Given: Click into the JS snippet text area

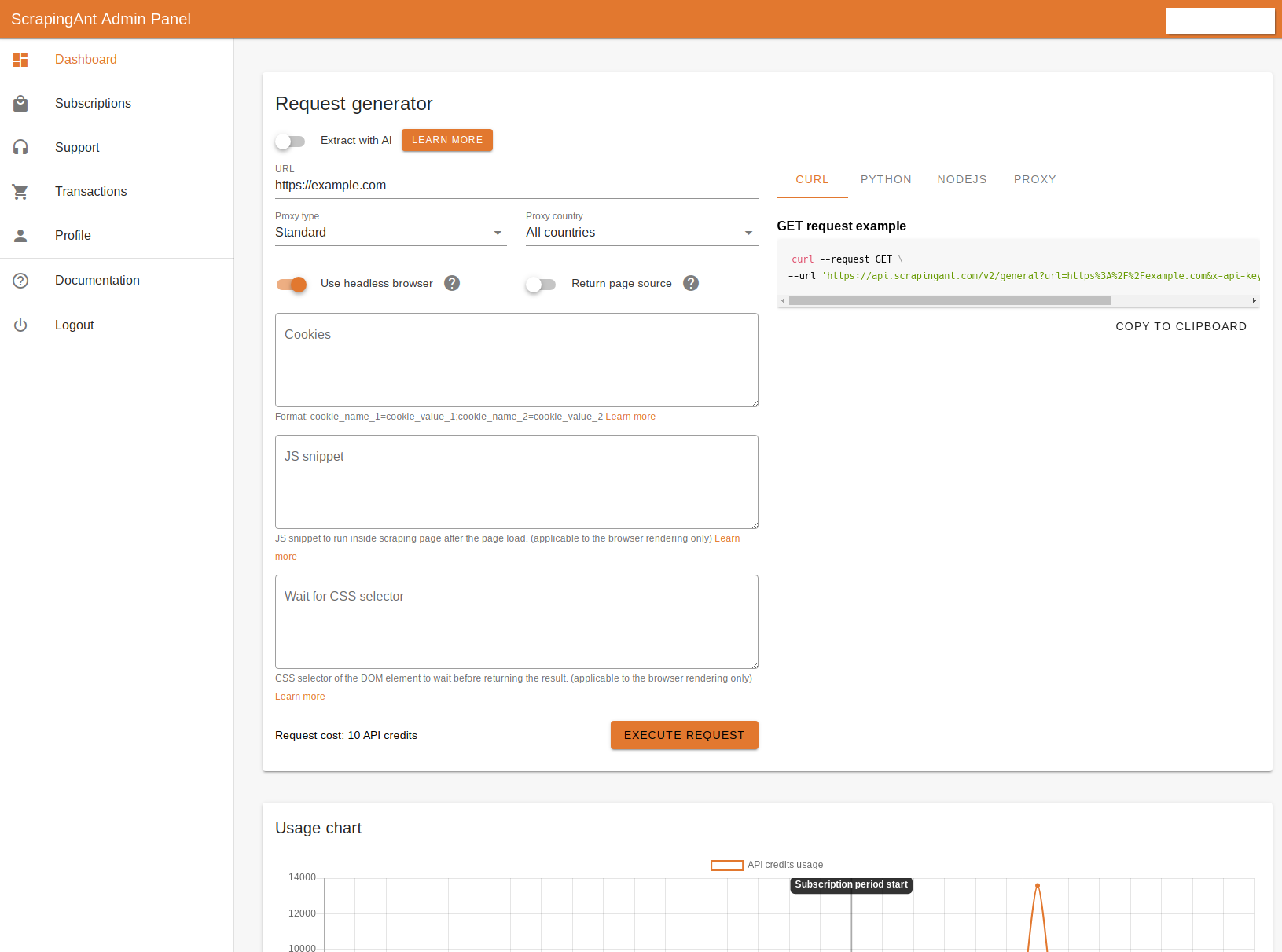Looking at the screenshot, I should pyautogui.click(x=516, y=482).
